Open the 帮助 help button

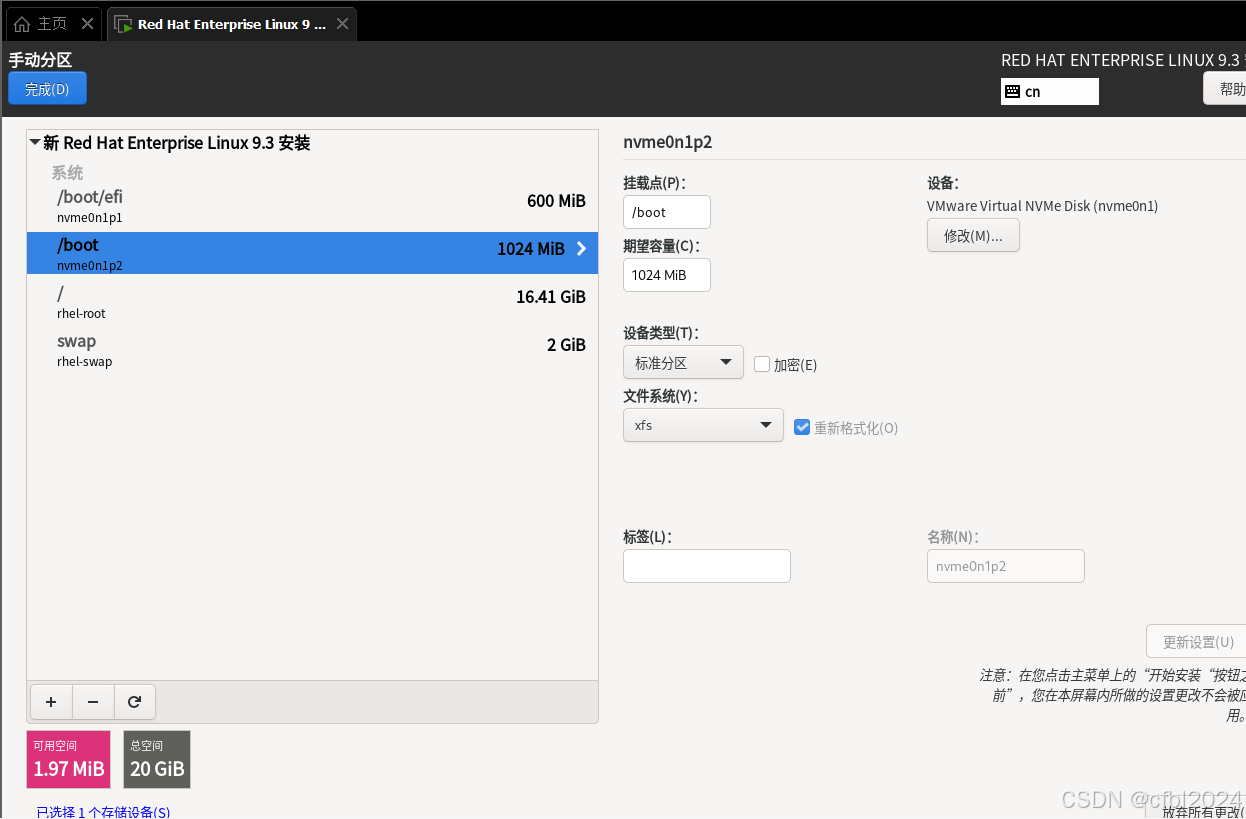1225,89
